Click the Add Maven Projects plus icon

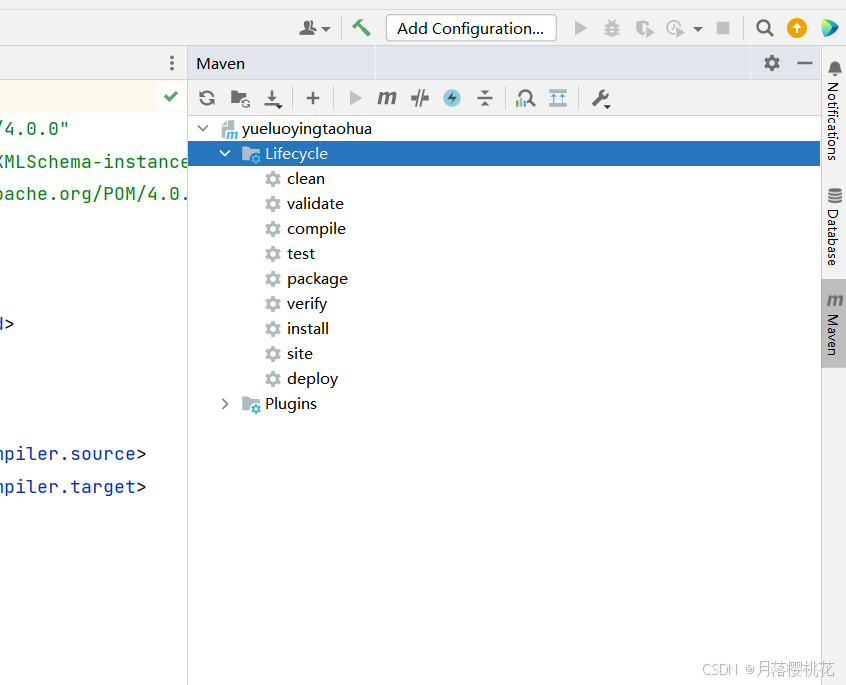(313, 98)
